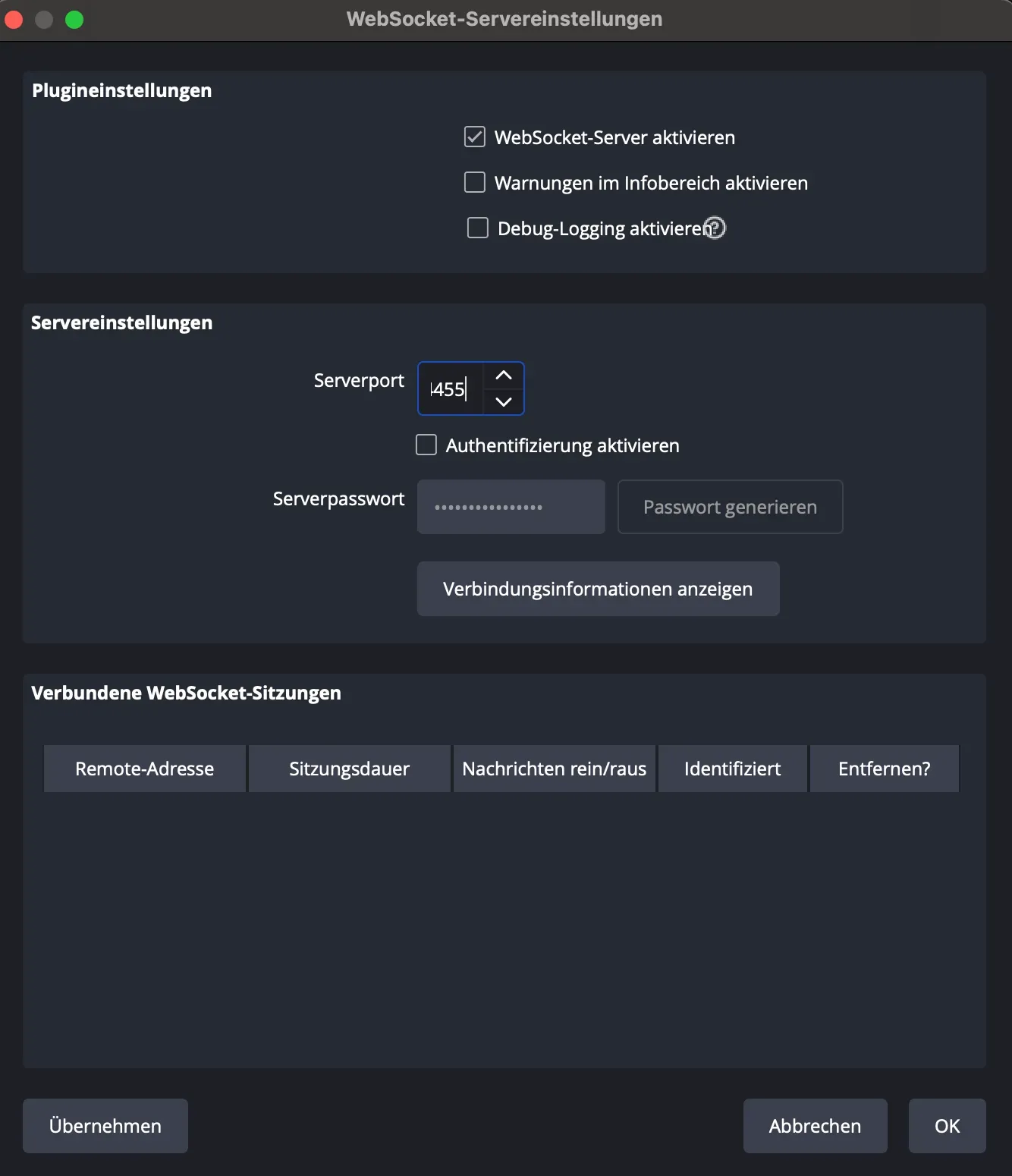Image resolution: width=1012 pixels, height=1176 pixels.
Task: Enable Debug-Logging aktivieren
Action: coord(477,228)
